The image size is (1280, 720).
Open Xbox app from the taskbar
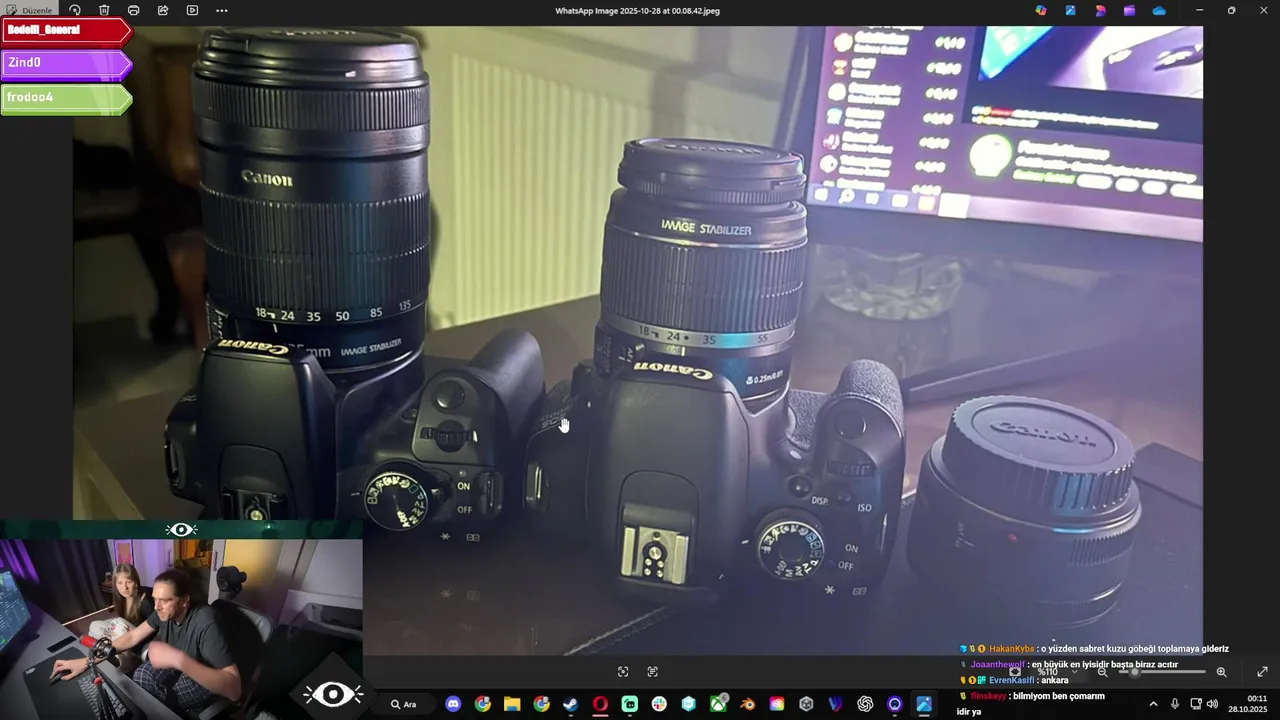click(718, 704)
